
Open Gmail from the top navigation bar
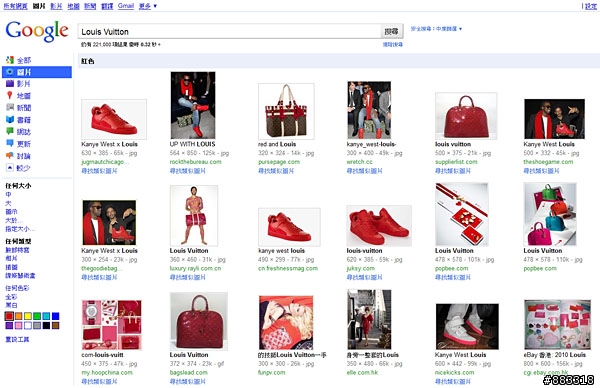tap(126, 6)
